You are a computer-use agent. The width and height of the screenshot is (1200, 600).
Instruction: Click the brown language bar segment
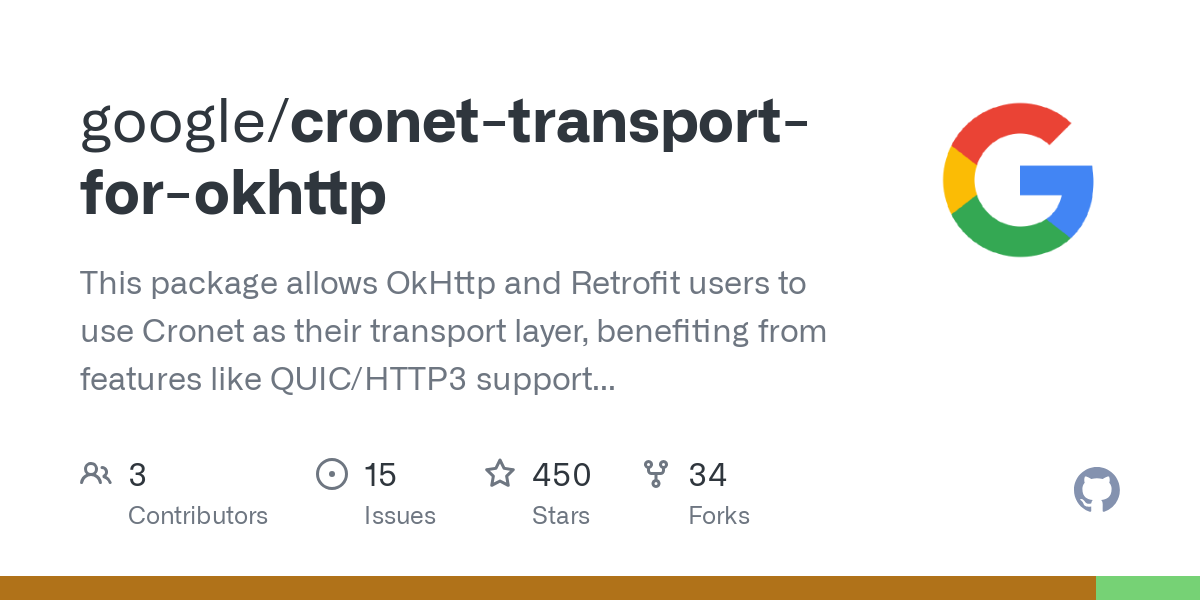548,588
